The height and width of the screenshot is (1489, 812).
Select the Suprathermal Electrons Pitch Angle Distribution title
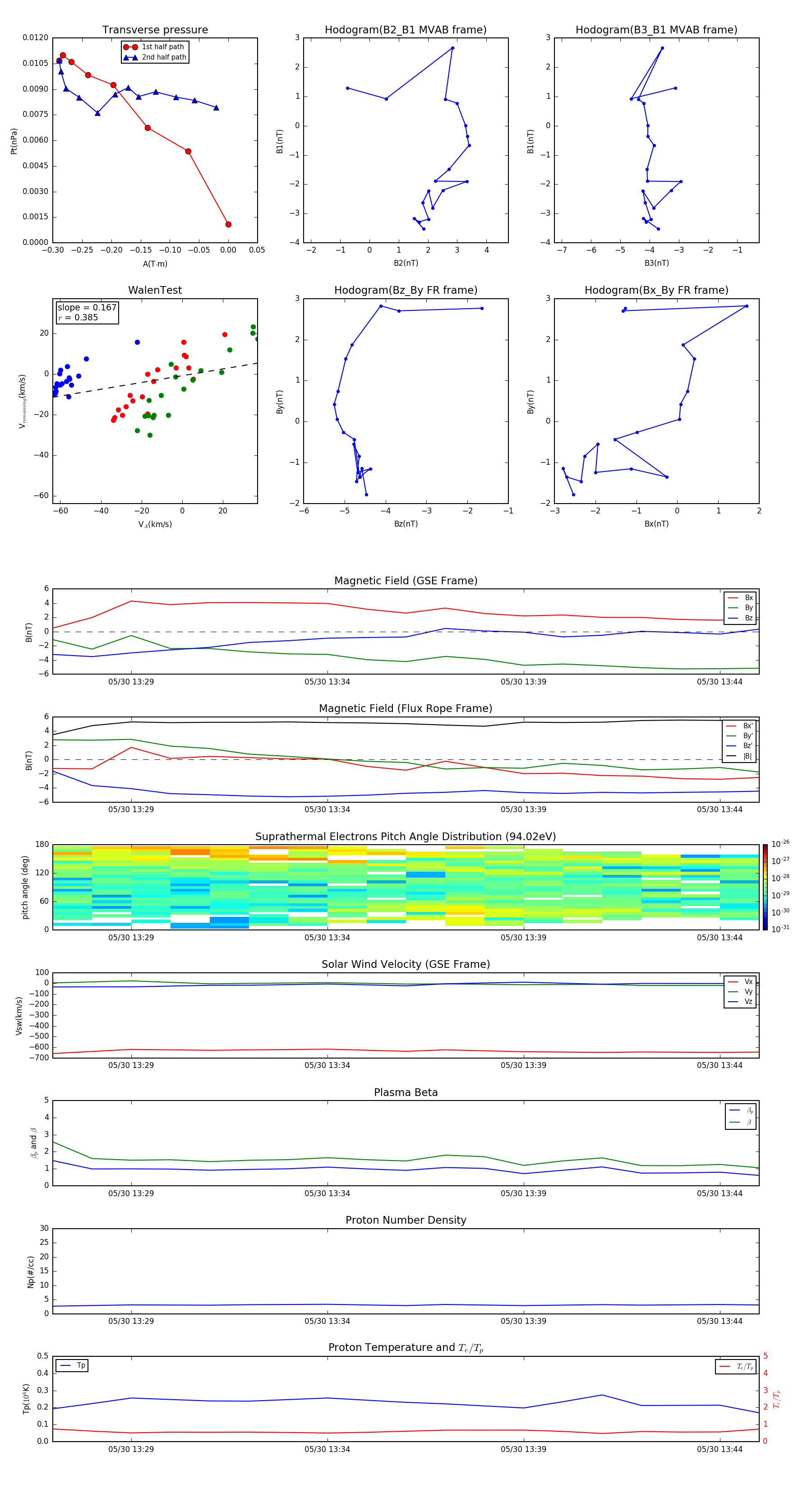click(x=406, y=837)
